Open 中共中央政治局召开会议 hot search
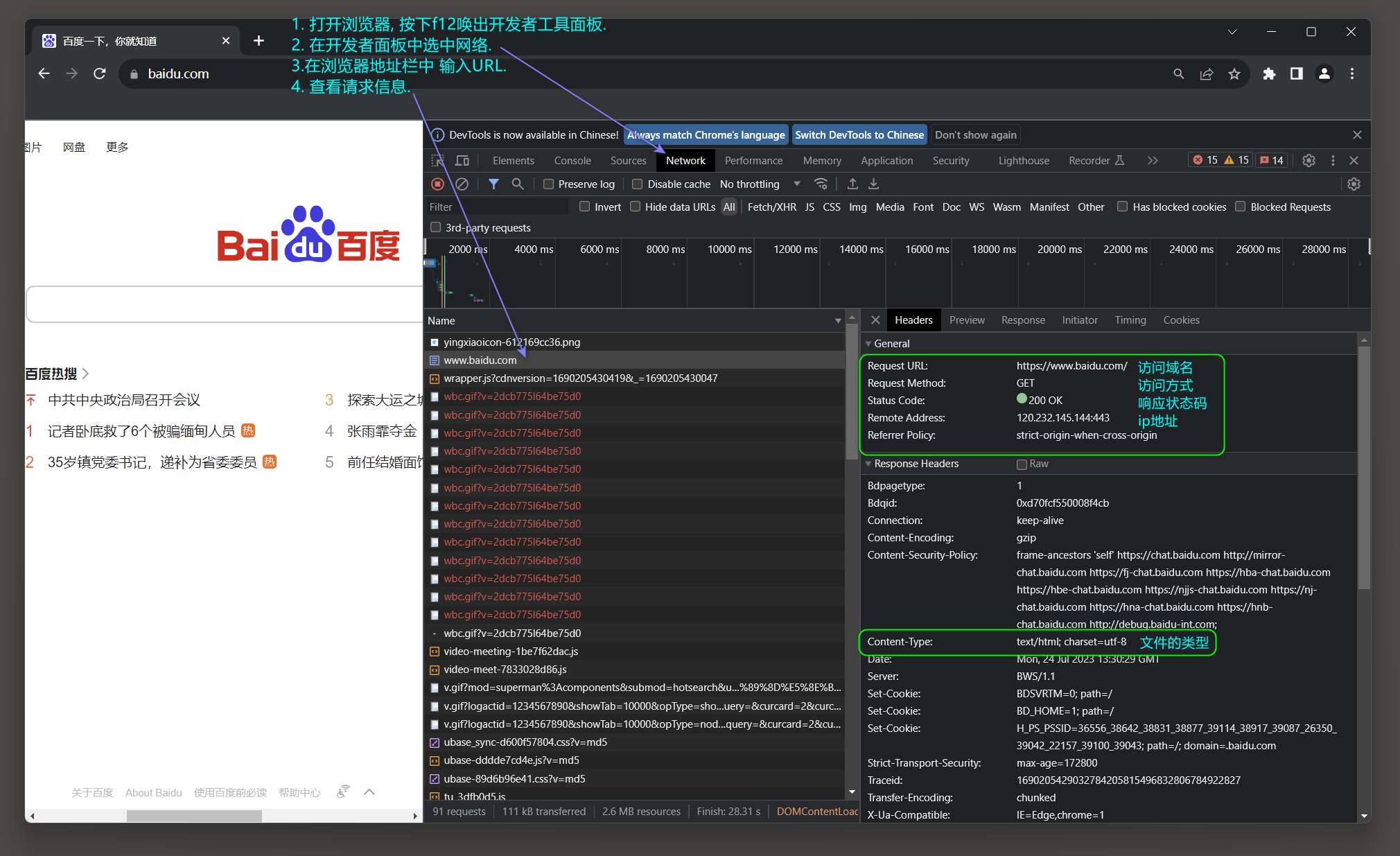Viewport: 1400px width, 856px height. pyautogui.click(x=124, y=400)
